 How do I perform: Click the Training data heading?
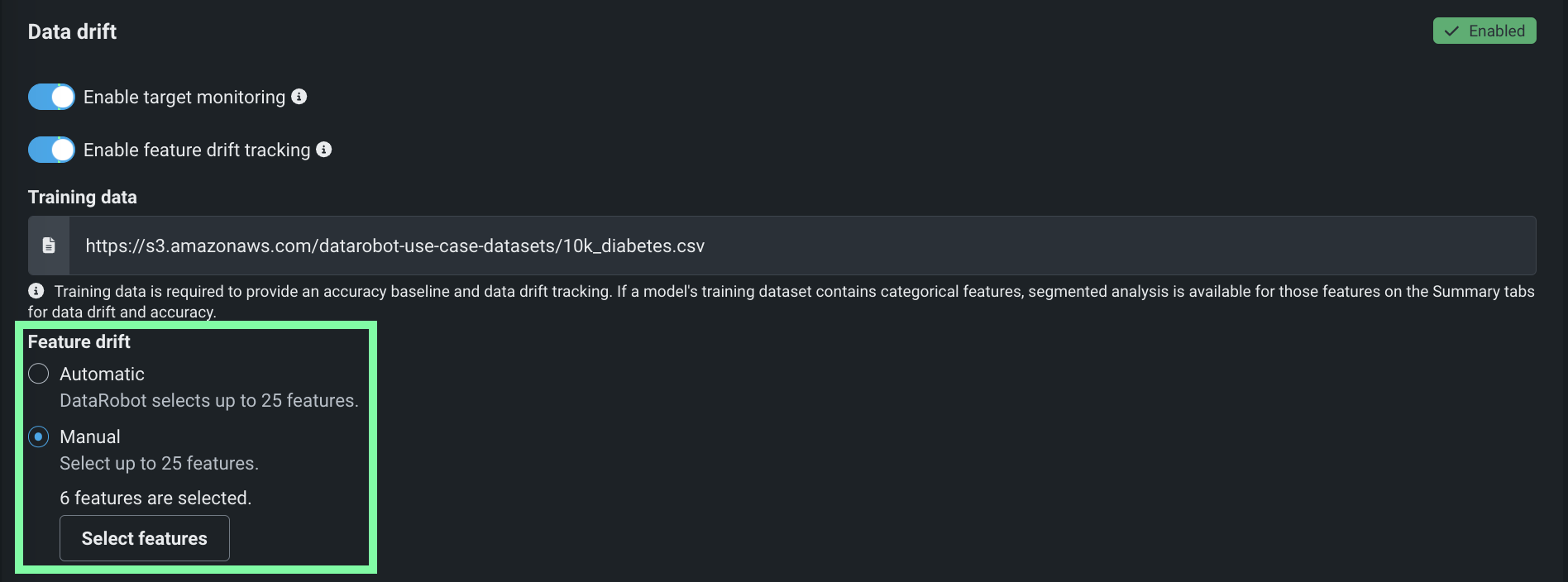(83, 197)
